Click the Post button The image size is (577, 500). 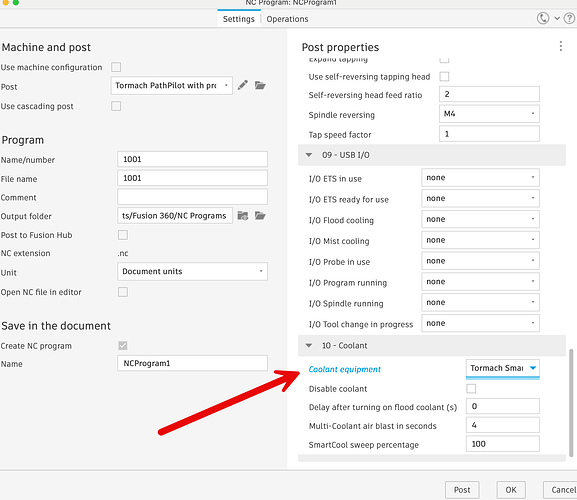462,490
